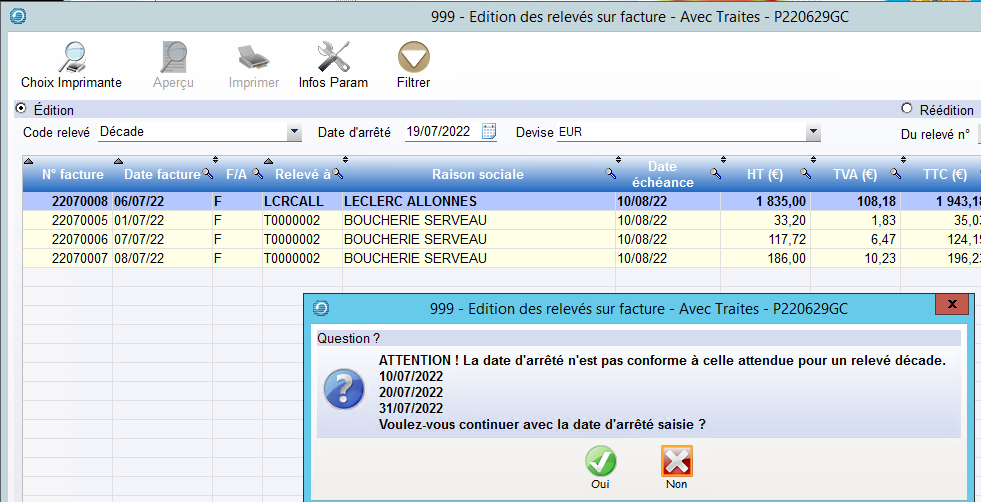
Task: Click the Filtrer funnel icon
Action: [413, 57]
